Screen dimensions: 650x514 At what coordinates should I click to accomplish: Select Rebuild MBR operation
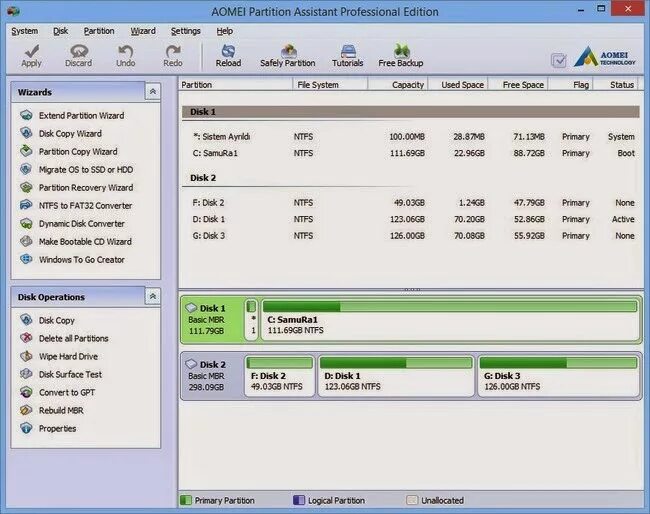(61, 411)
